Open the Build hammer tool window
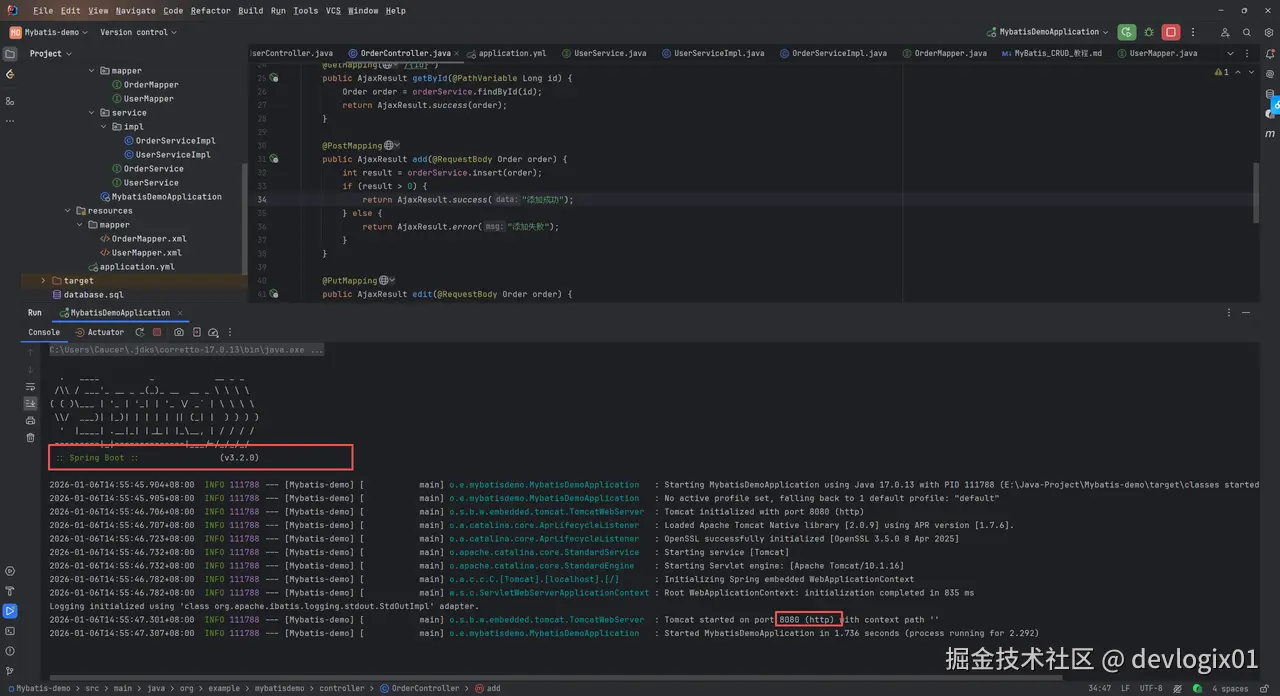The height and width of the screenshot is (696, 1280). (x=10, y=591)
